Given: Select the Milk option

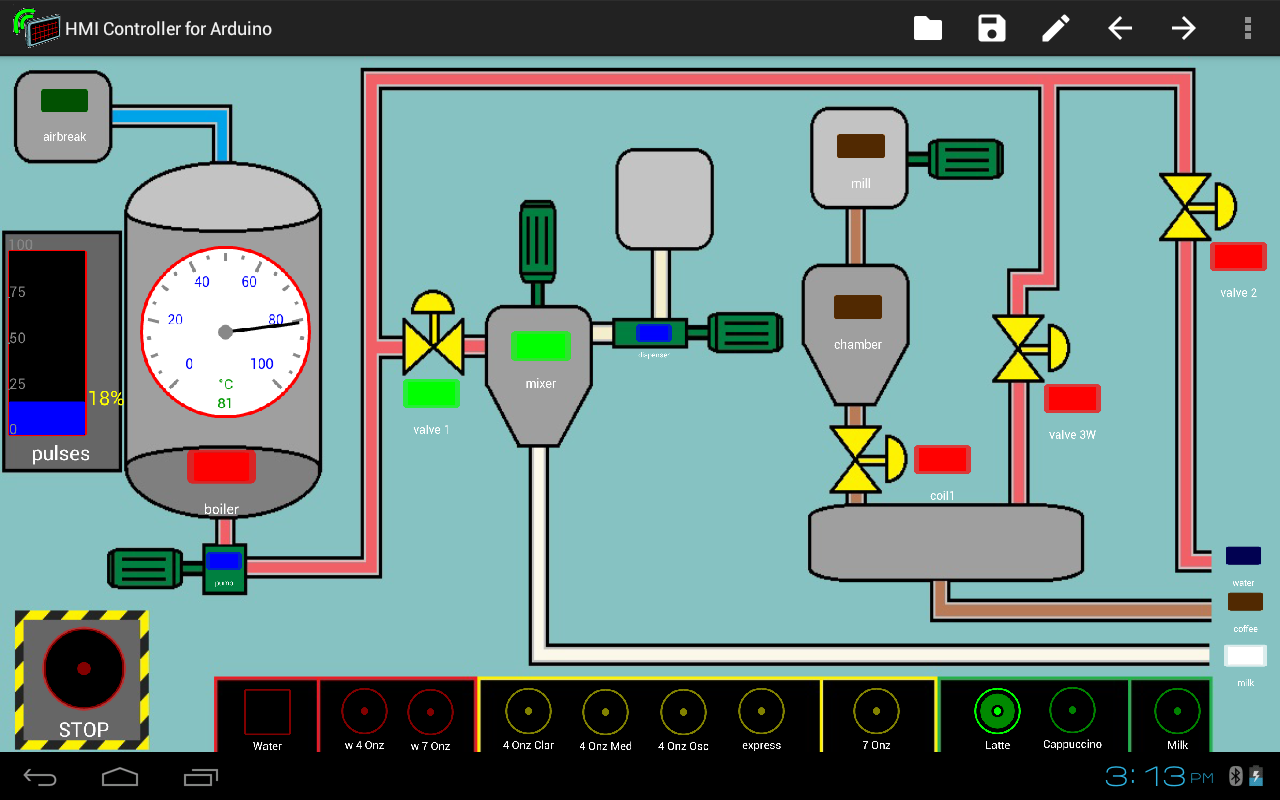Looking at the screenshot, I should tap(1177, 711).
